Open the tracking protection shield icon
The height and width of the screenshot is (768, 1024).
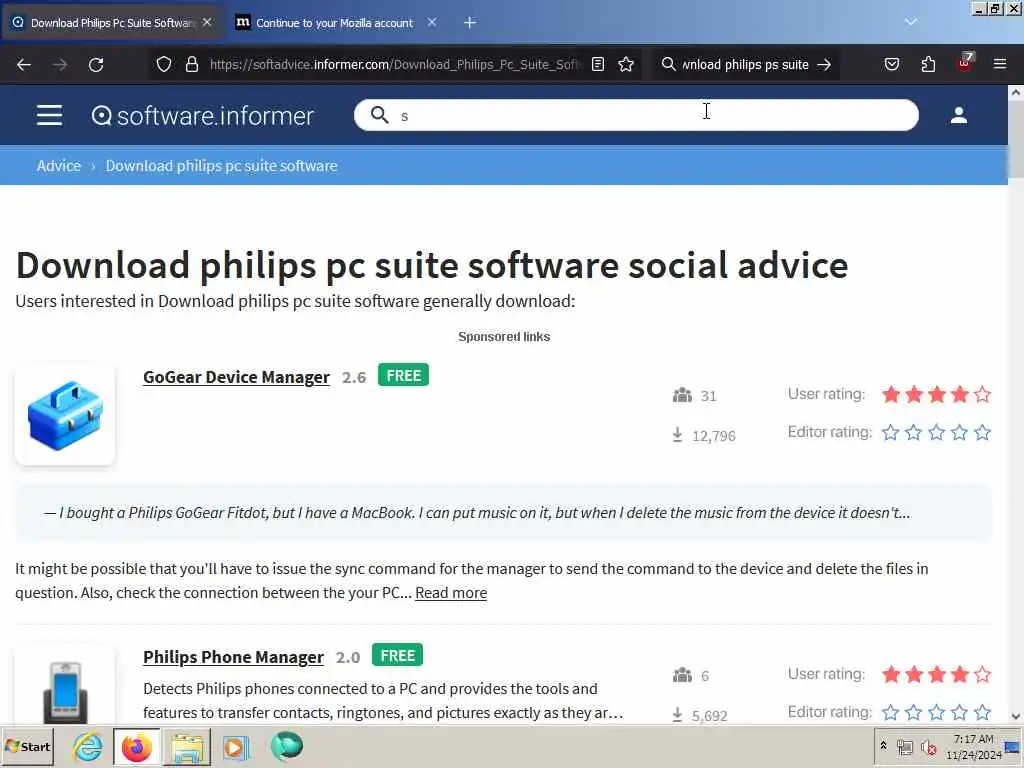(164, 64)
